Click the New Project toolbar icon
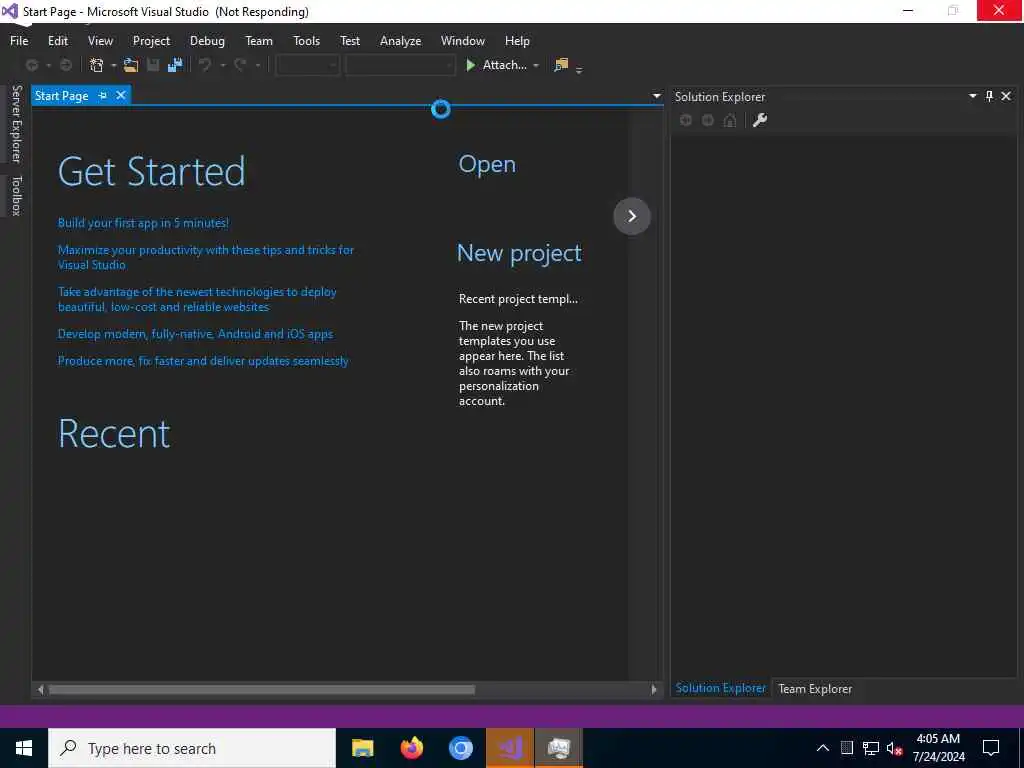This screenshot has width=1024, height=768. (97, 65)
